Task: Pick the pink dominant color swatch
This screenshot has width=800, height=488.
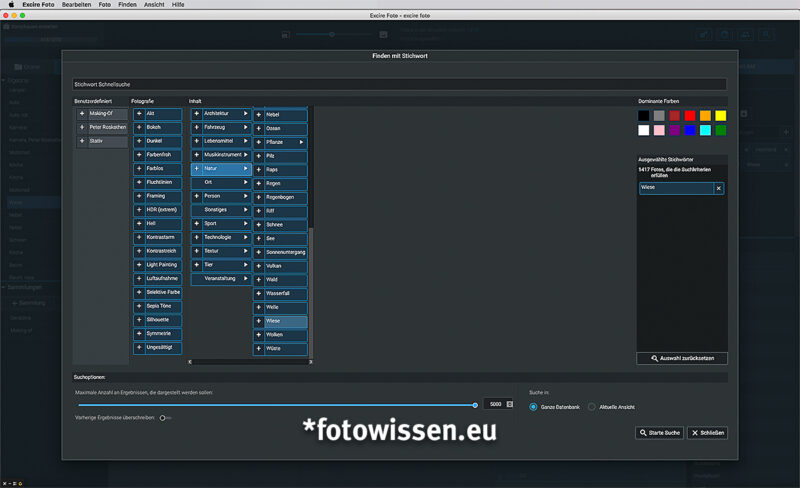Action: click(x=659, y=130)
